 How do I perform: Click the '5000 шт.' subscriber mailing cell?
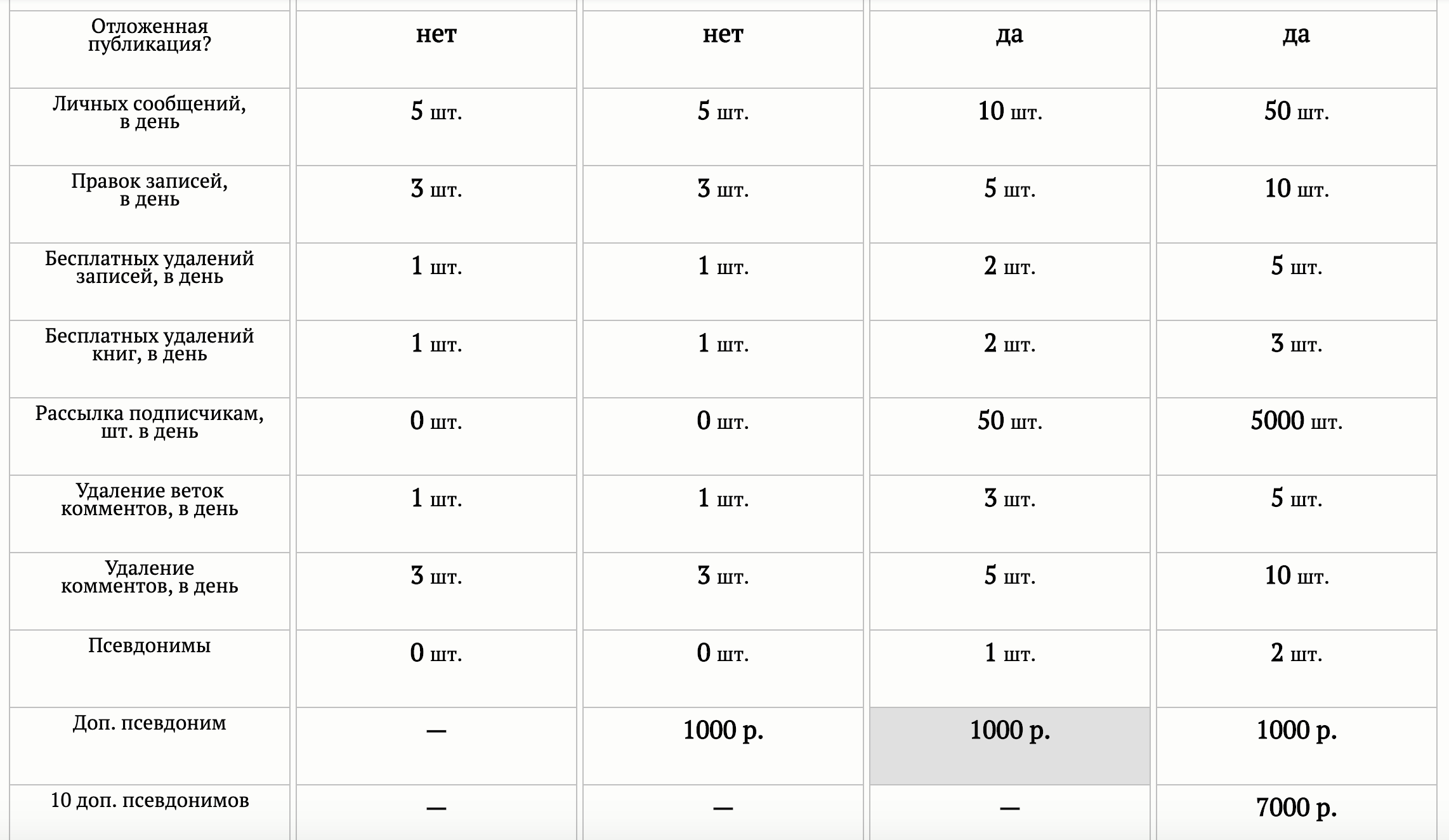1296,421
